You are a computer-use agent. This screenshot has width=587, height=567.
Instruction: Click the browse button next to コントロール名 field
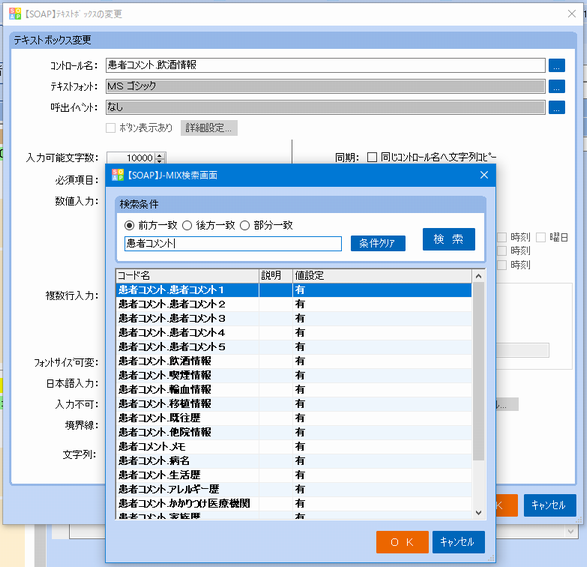coord(557,65)
